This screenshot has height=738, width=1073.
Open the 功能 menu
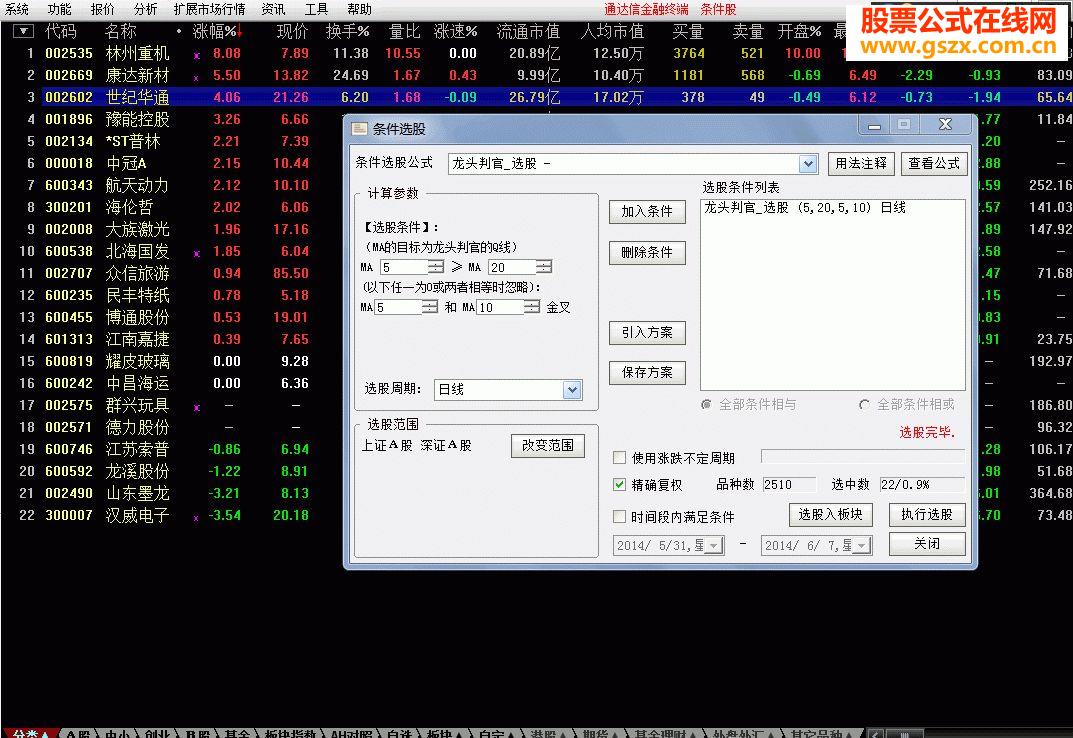60,9
